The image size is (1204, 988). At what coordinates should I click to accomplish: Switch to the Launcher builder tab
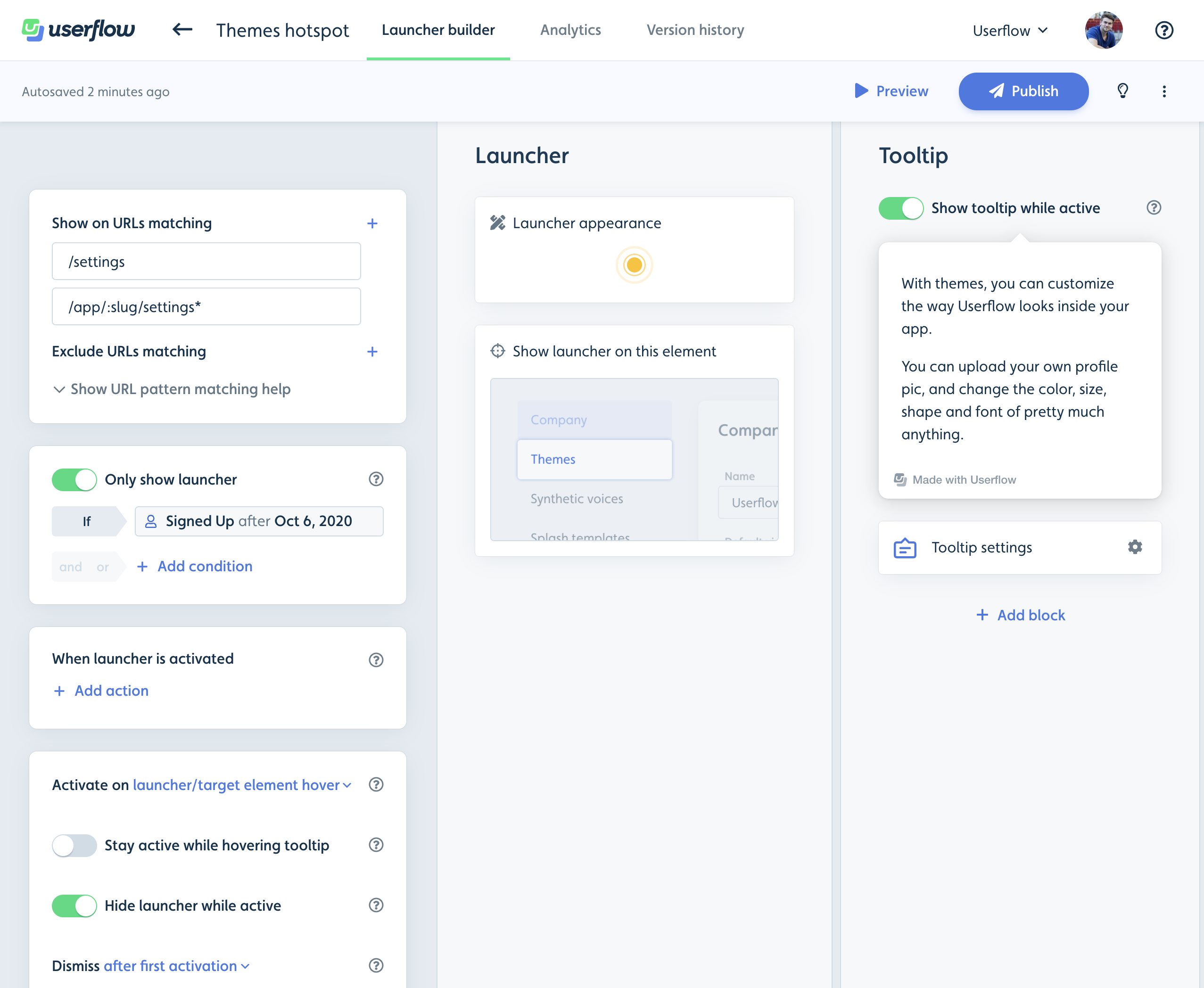[438, 30]
